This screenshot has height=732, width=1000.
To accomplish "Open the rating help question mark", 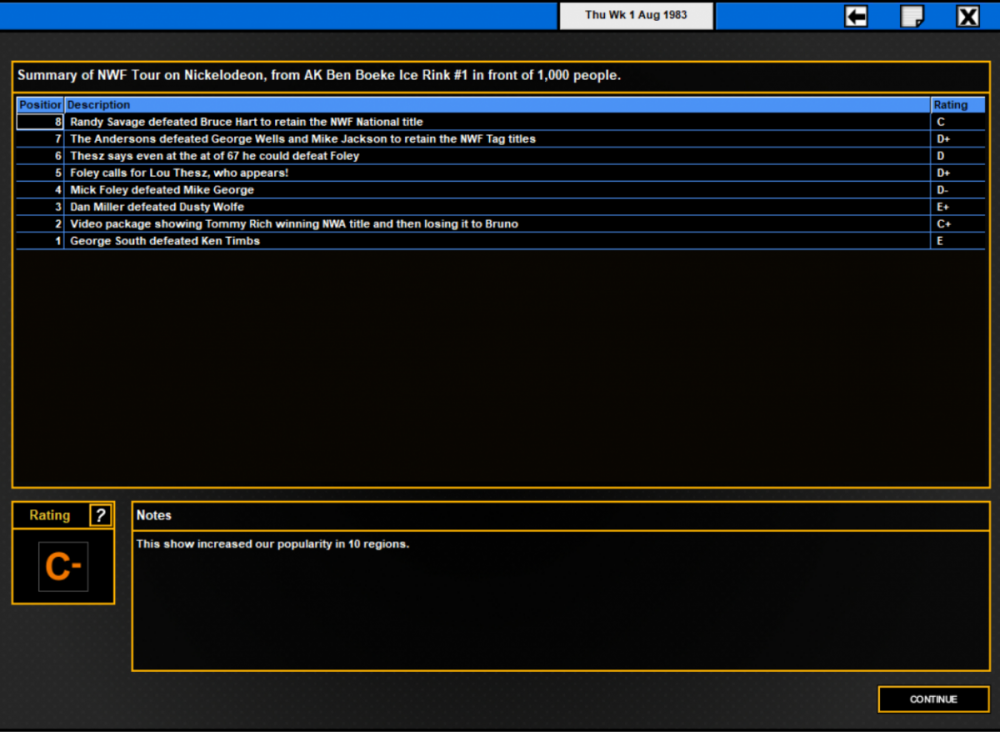I will [100, 515].
